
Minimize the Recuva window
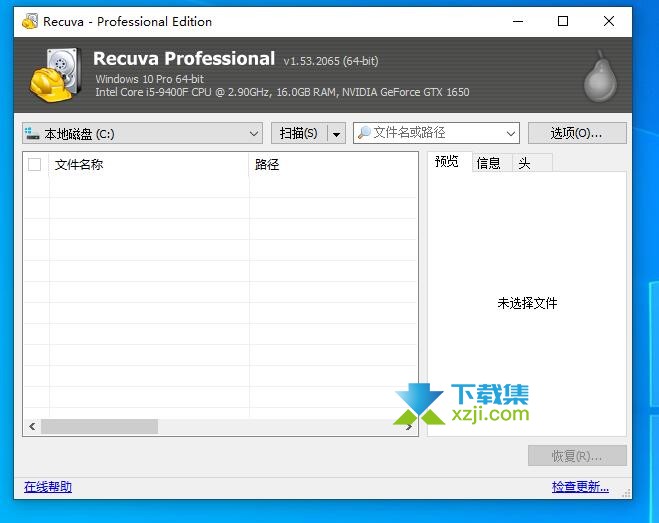pyautogui.click(x=518, y=21)
